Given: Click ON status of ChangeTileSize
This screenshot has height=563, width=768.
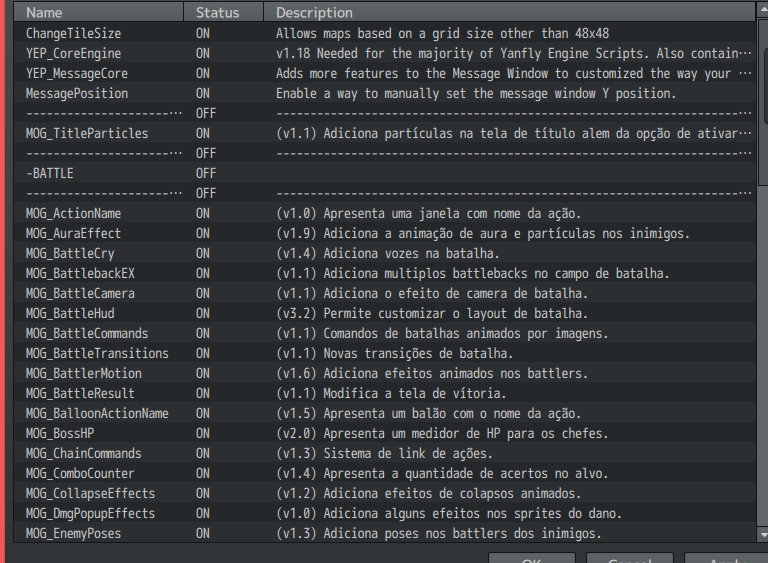Looking at the screenshot, I should (x=203, y=33).
